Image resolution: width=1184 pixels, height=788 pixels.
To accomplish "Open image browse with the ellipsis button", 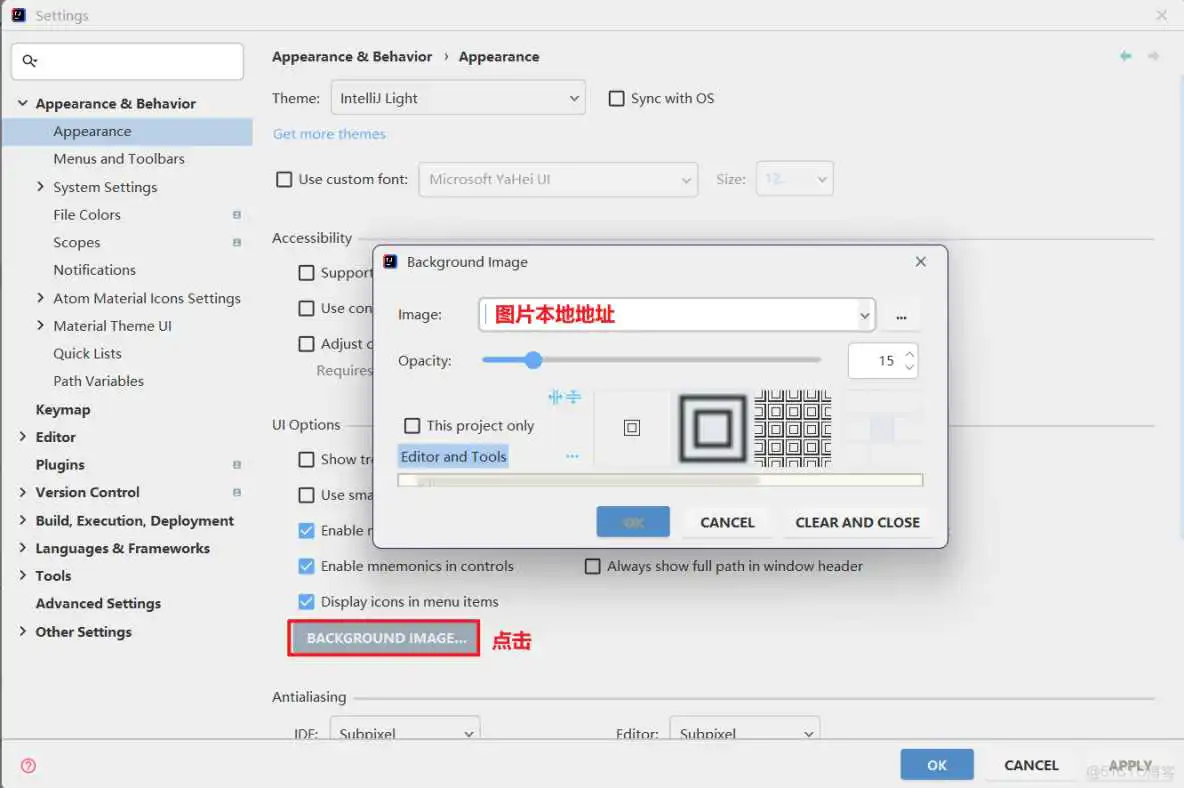I will click(x=901, y=315).
